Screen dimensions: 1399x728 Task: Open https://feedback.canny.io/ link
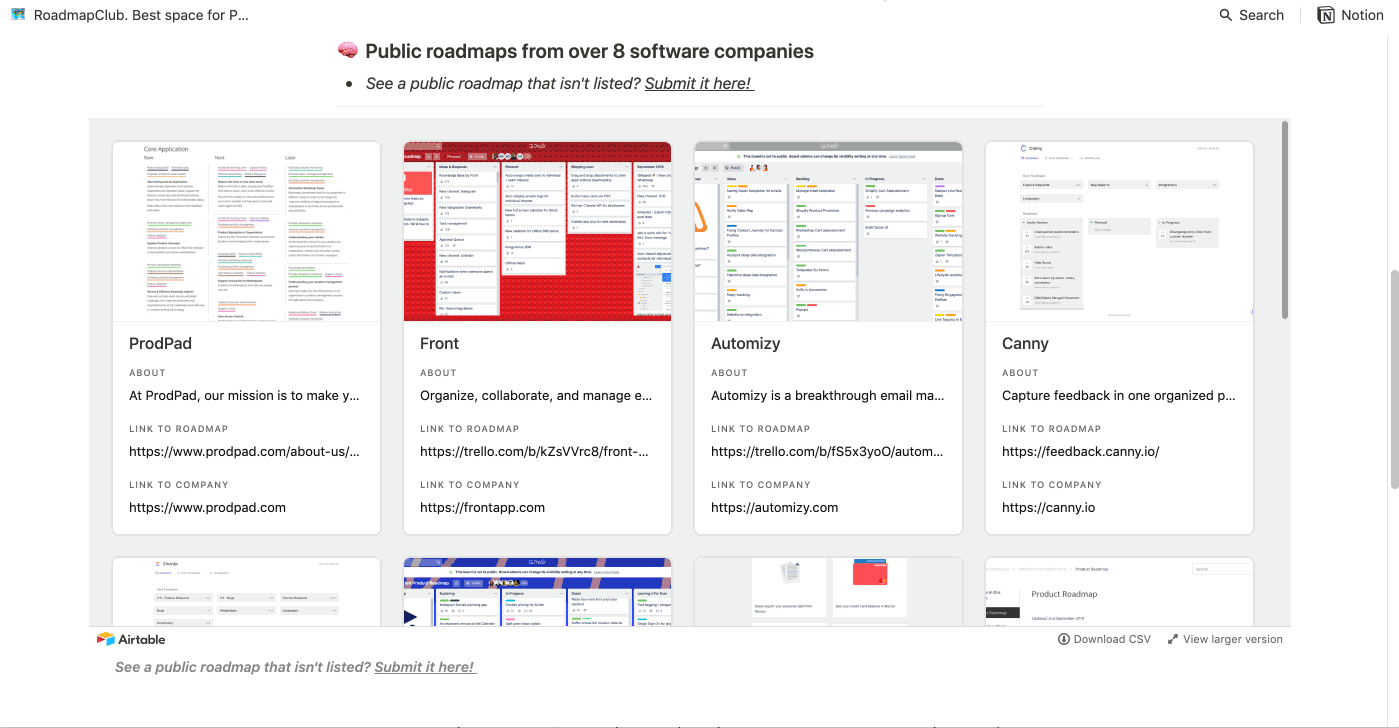click(x=1080, y=451)
